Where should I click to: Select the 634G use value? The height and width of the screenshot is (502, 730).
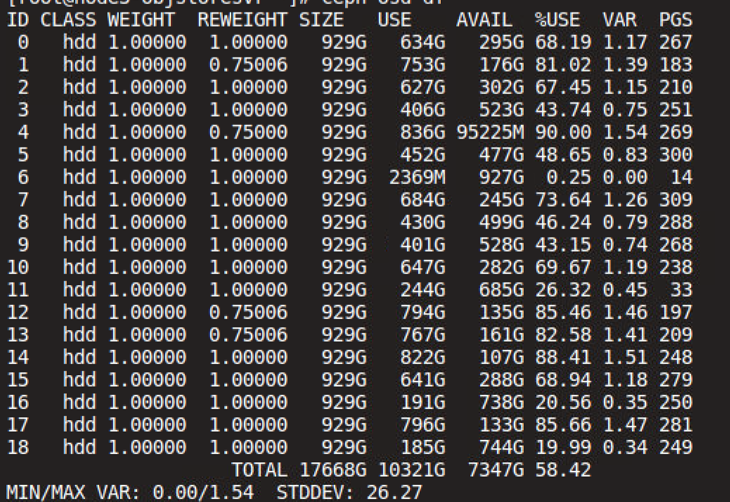coord(423,42)
